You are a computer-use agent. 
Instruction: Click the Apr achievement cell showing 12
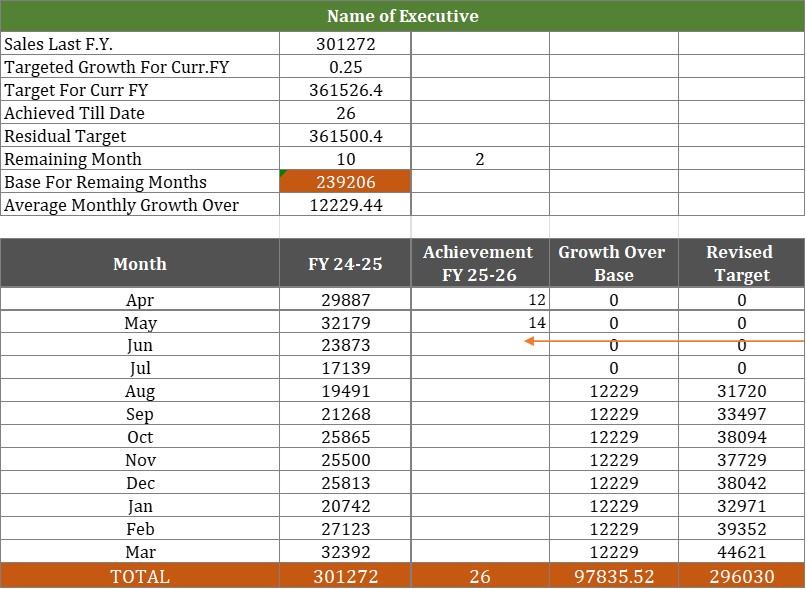coord(480,300)
